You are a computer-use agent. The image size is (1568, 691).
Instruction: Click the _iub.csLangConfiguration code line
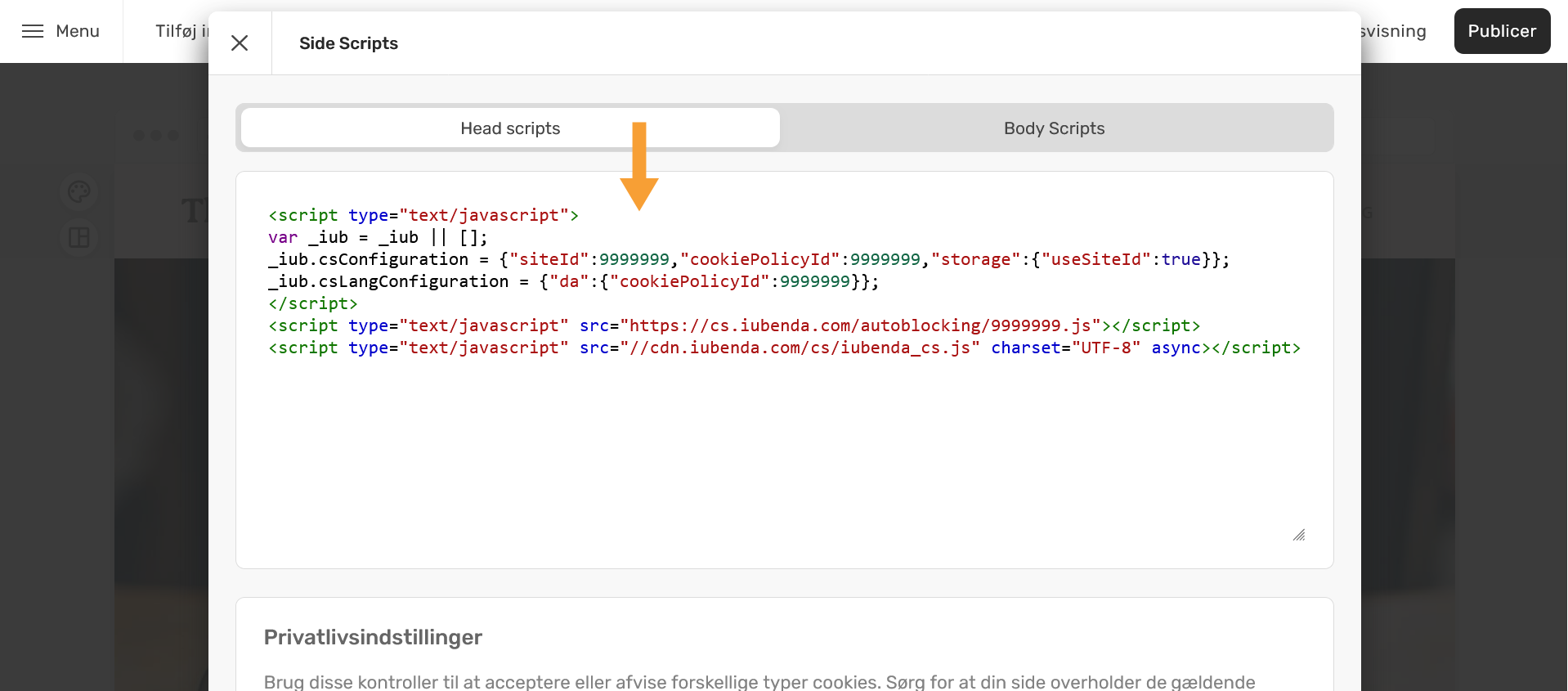573,281
